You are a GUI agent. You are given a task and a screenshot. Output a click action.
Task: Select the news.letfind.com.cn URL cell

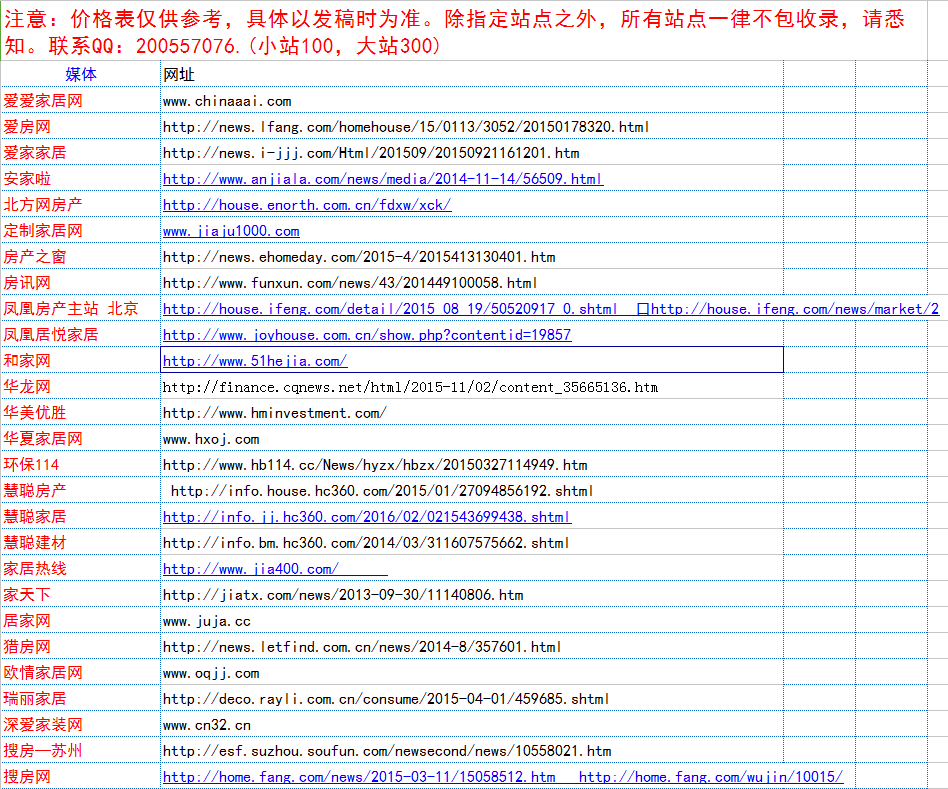[472, 646]
